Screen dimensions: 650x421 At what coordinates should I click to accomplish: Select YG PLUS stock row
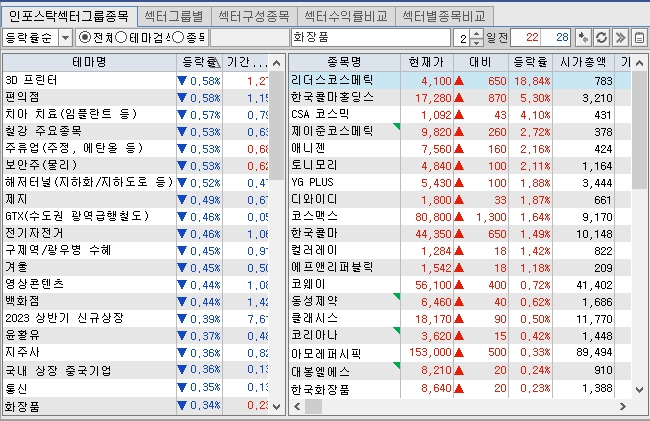click(x=460, y=182)
